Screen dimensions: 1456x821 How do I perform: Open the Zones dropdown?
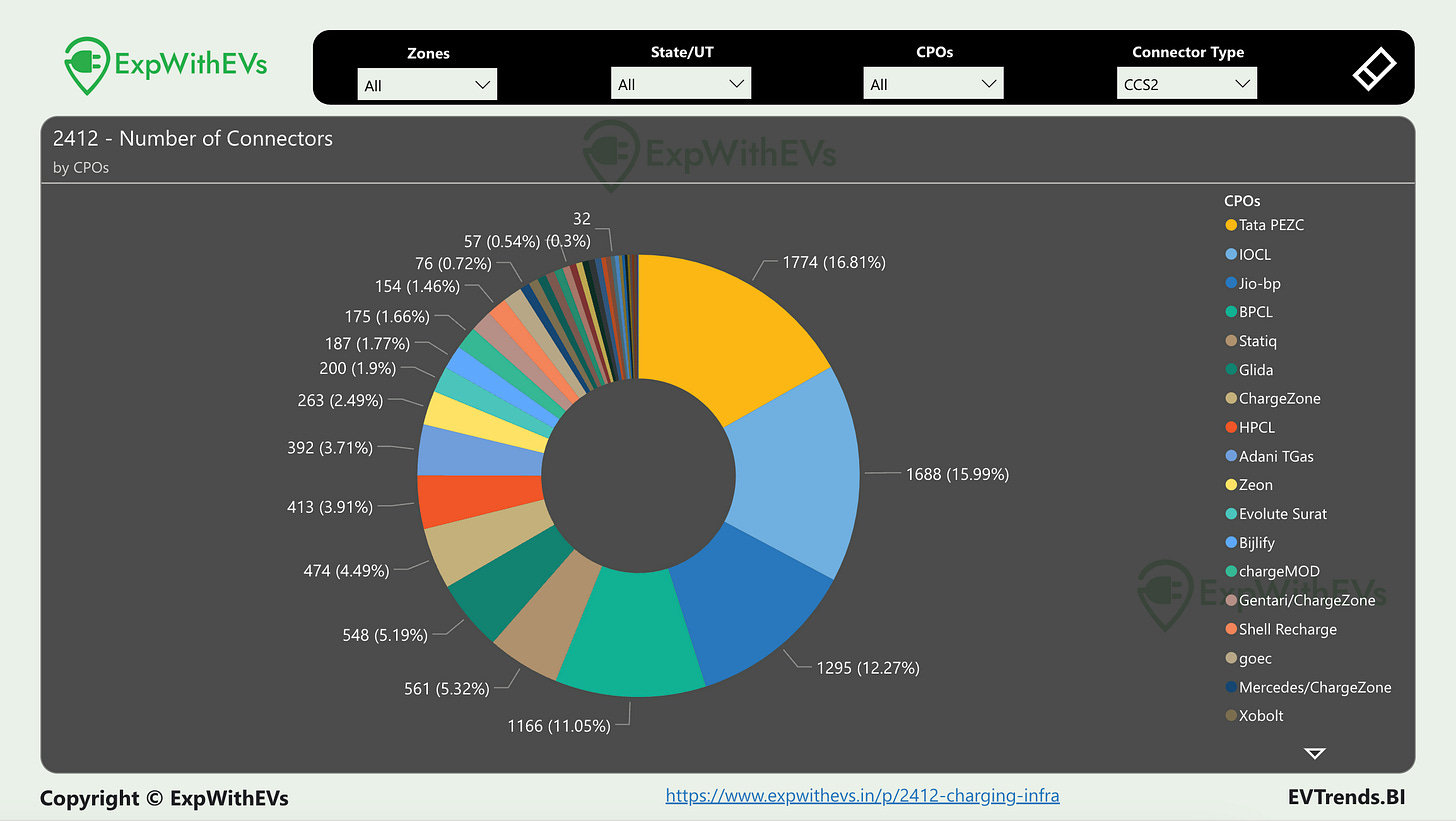427,85
